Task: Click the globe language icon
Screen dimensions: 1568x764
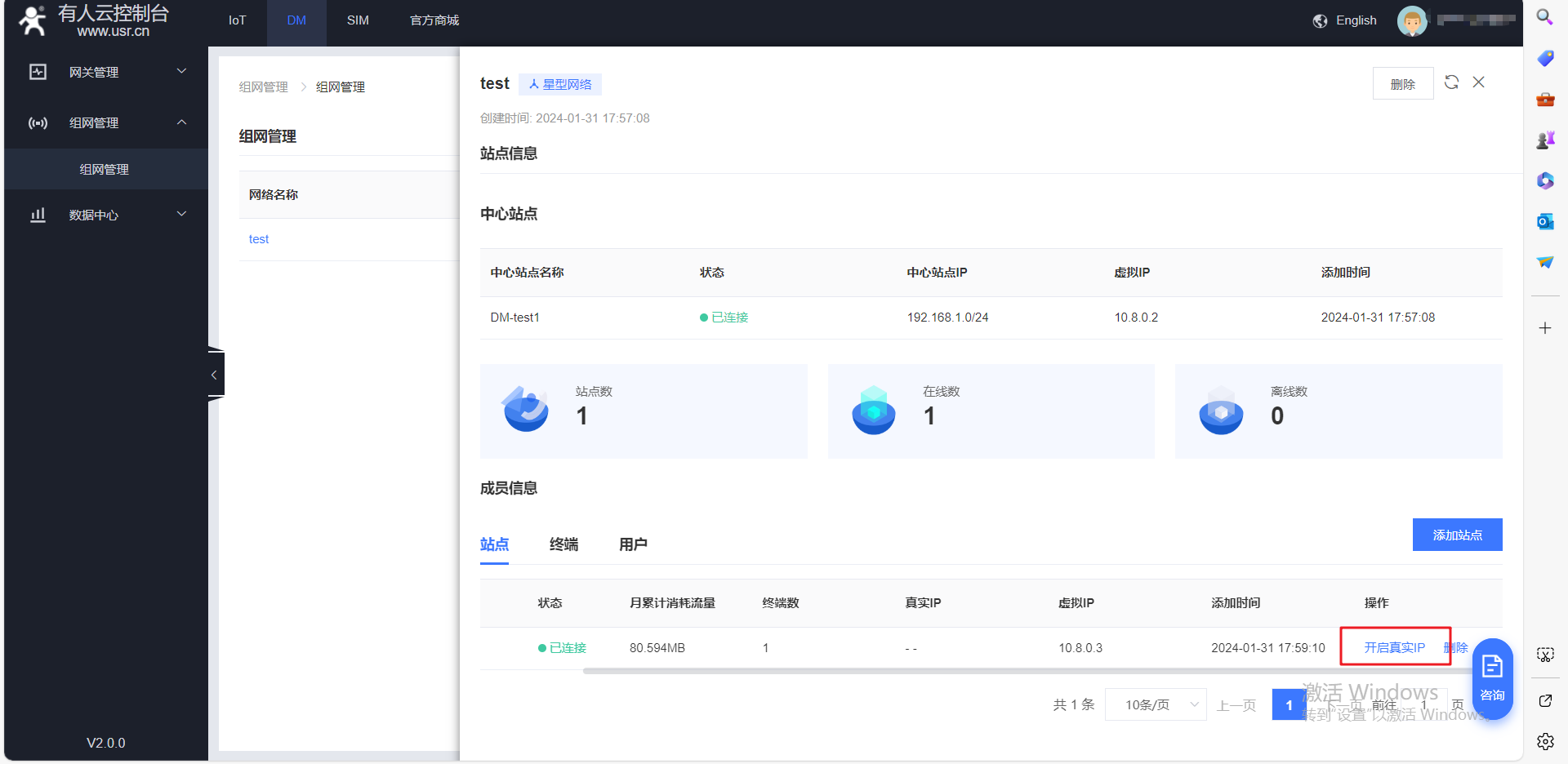Action: [x=1320, y=21]
